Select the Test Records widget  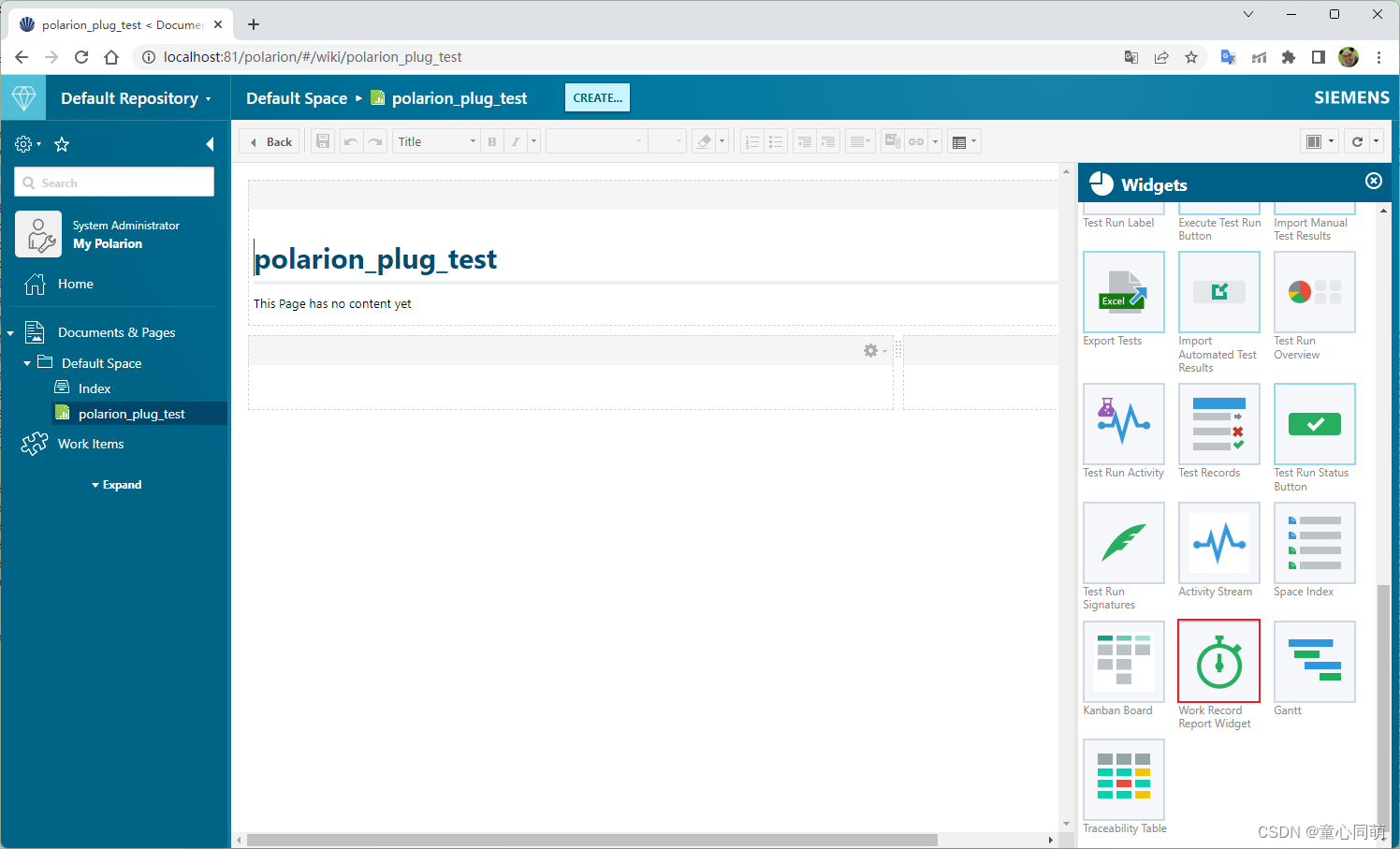(1219, 424)
